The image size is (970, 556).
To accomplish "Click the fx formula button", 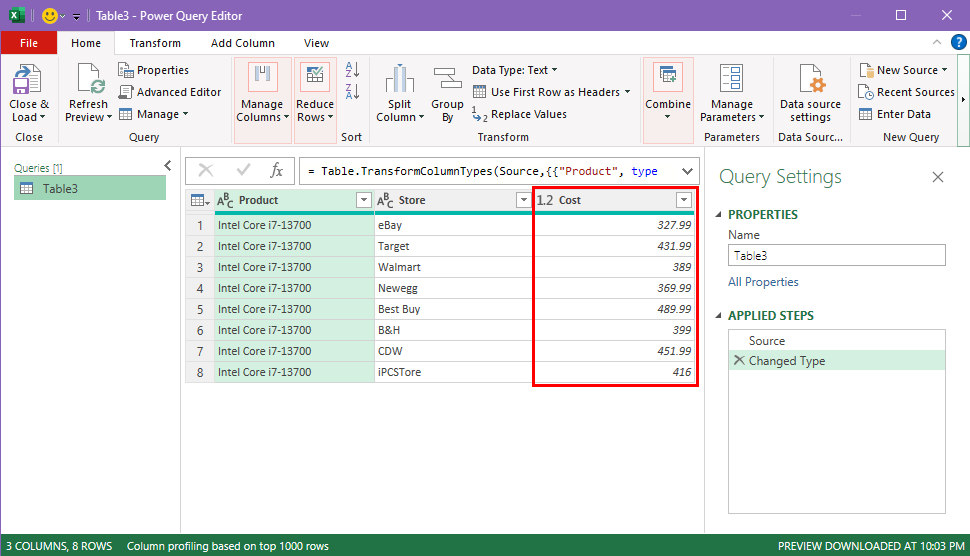I will point(276,171).
